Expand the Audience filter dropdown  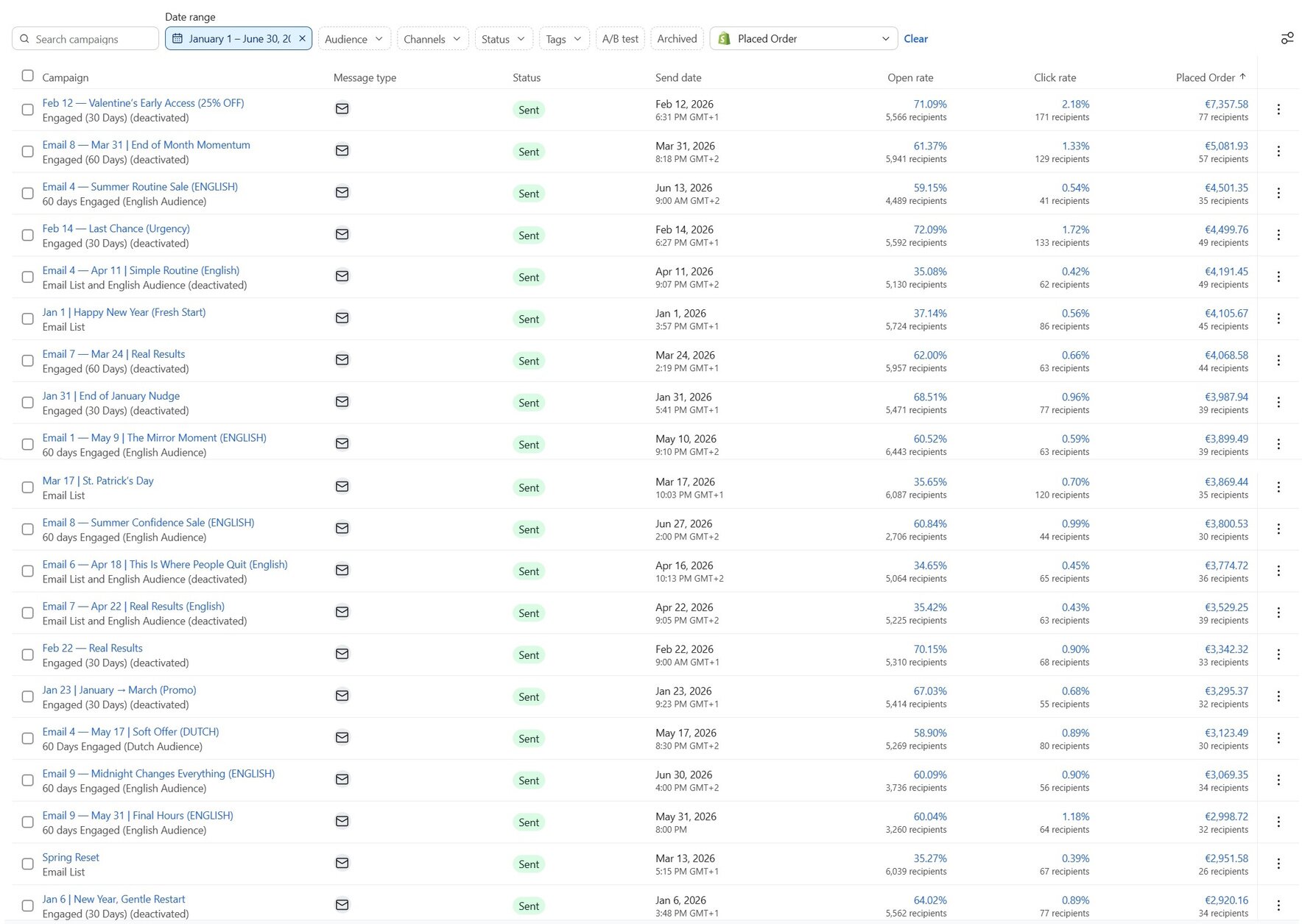click(x=354, y=38)
